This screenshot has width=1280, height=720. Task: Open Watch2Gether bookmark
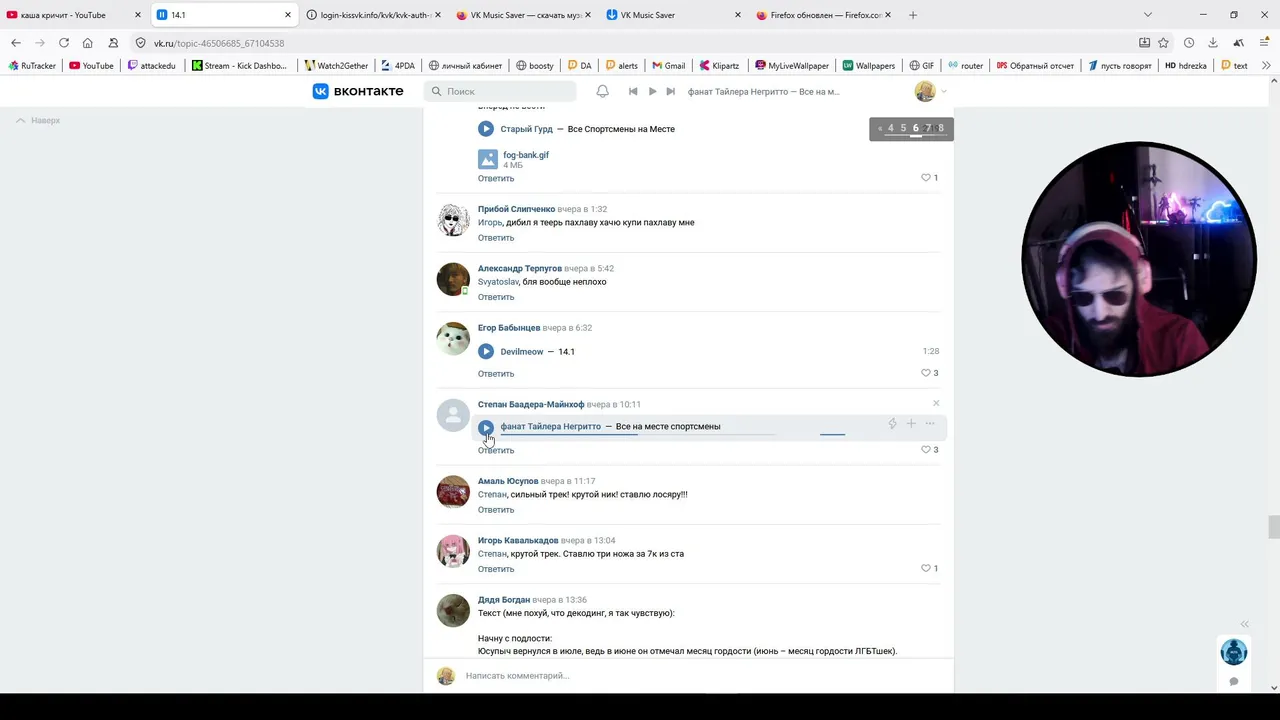coord(336,66)
